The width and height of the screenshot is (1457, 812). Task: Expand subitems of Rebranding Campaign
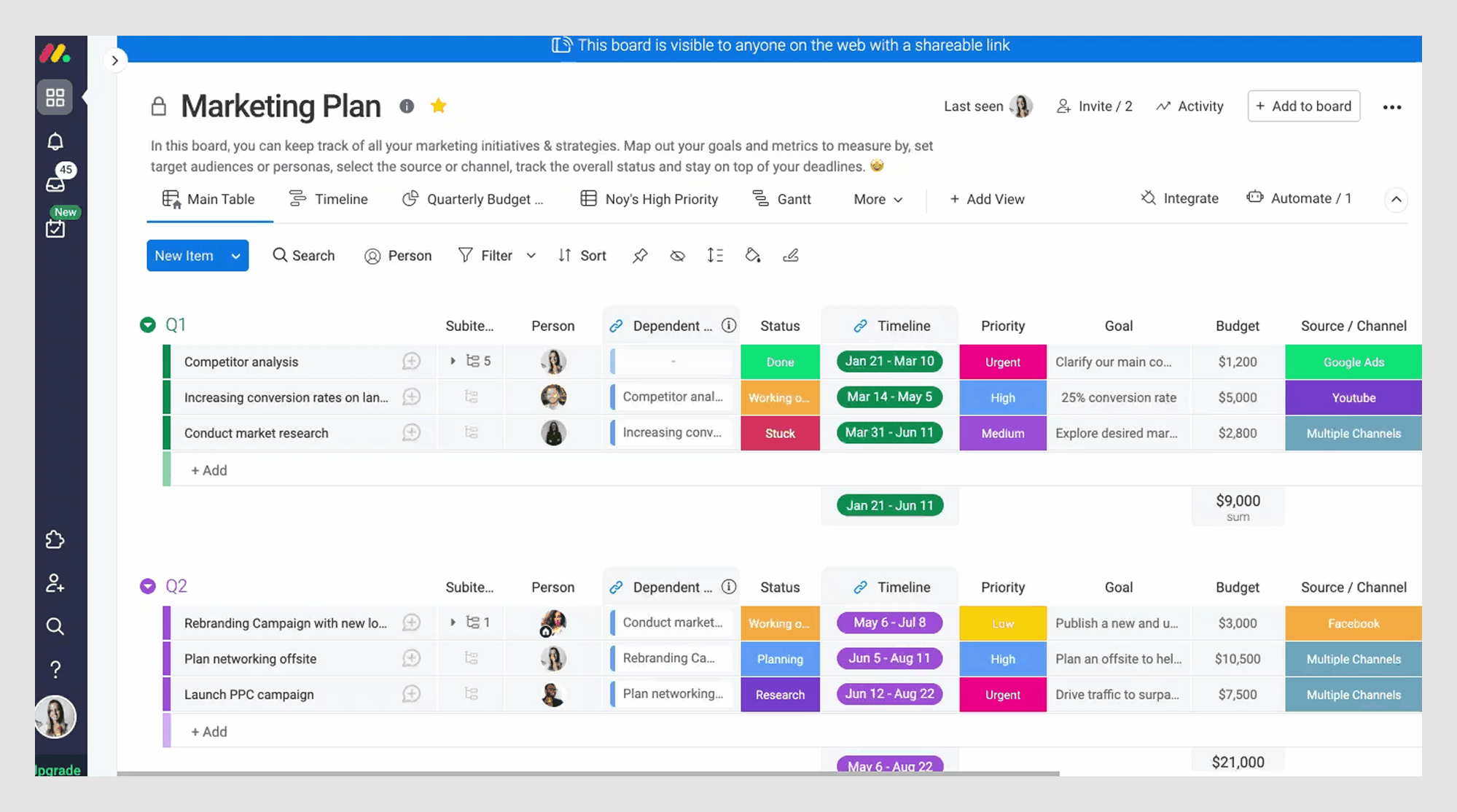coord(452,622)
